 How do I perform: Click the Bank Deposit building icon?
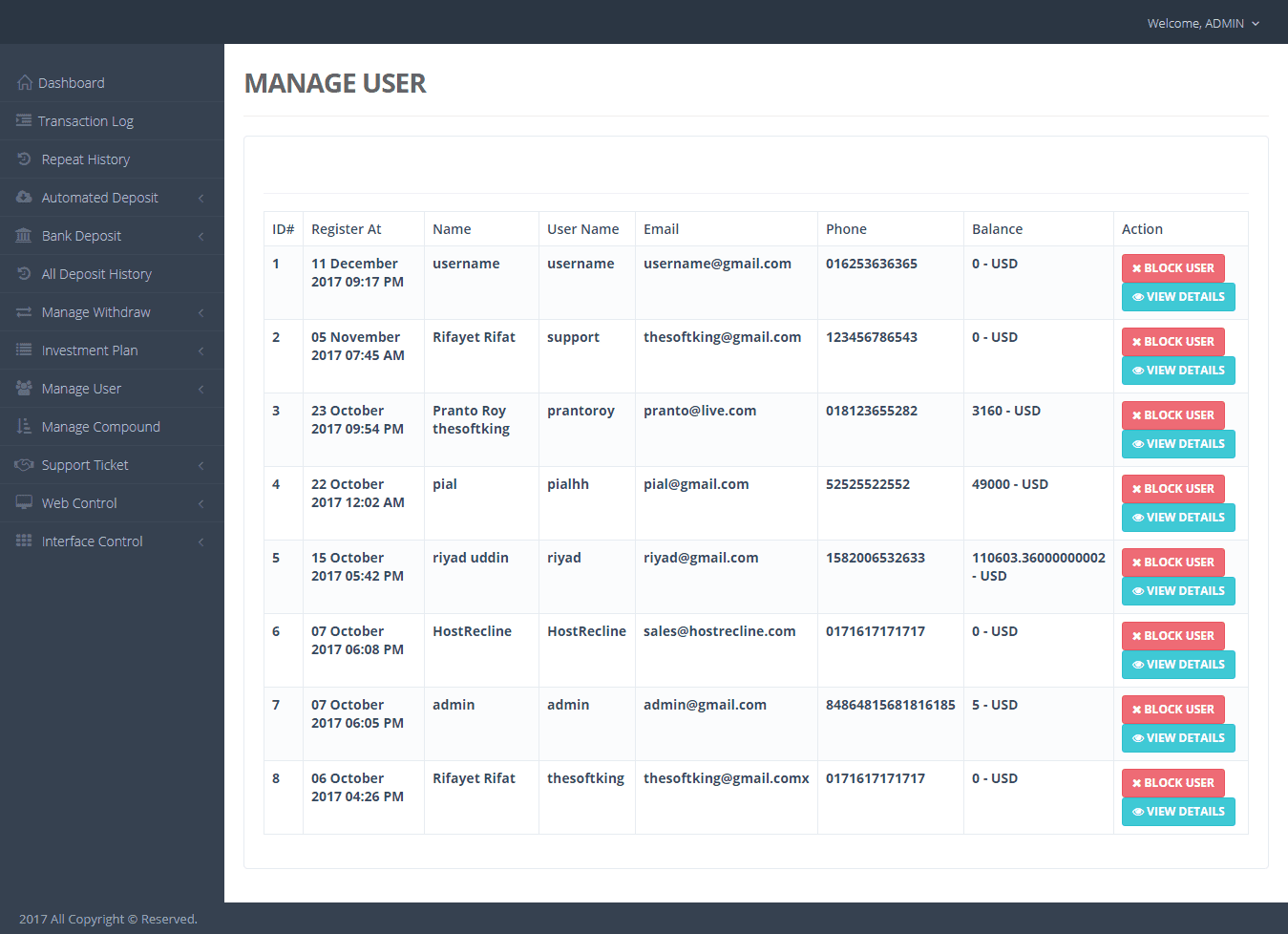click(25, 236)
